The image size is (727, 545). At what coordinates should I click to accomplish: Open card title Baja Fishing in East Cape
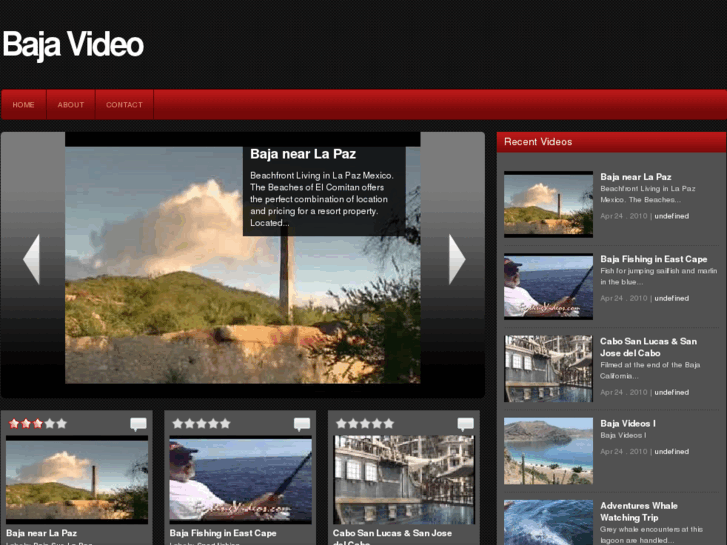coord(223,533)
